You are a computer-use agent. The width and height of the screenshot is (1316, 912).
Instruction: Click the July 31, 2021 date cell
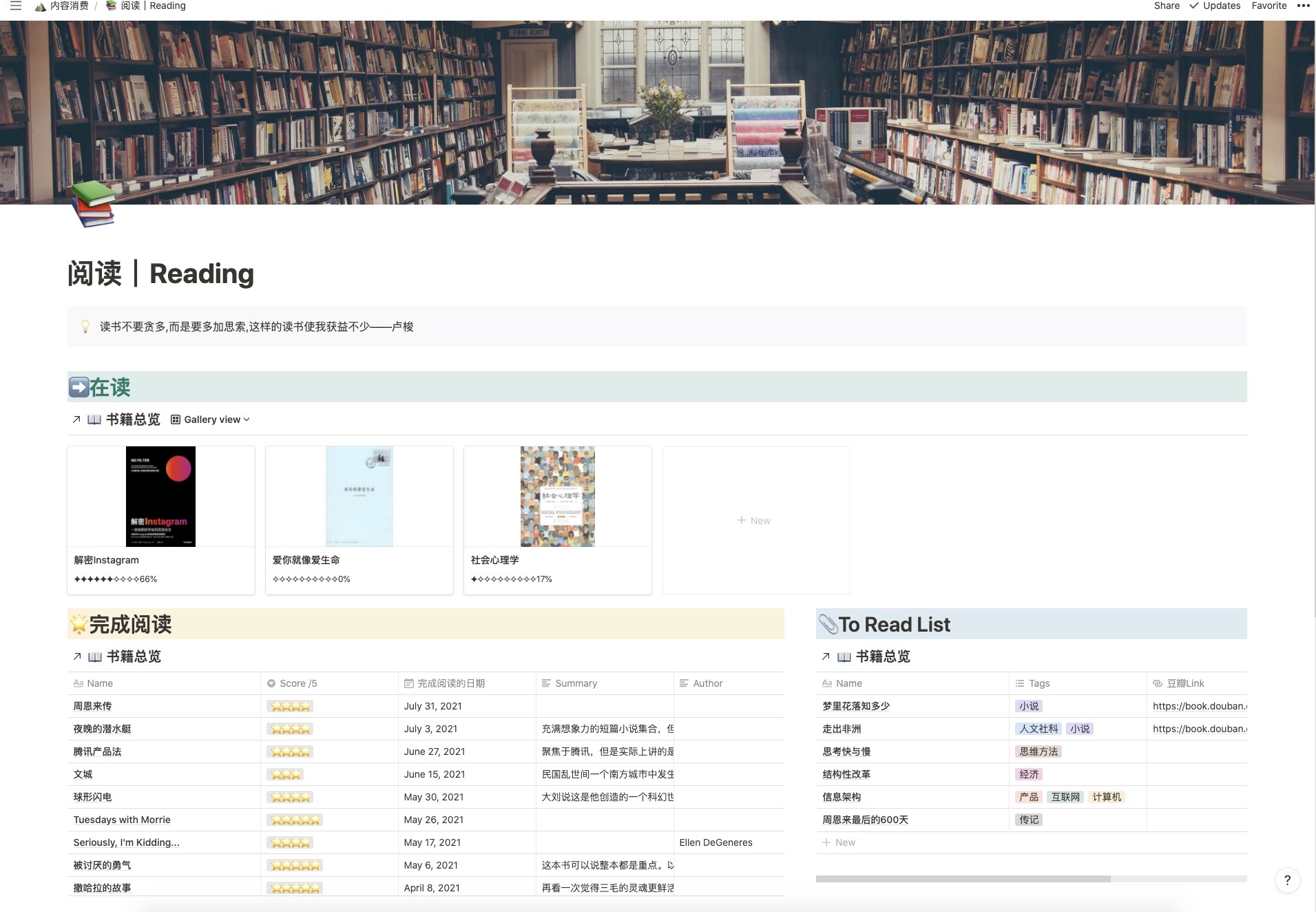click(x=467, y=706)
